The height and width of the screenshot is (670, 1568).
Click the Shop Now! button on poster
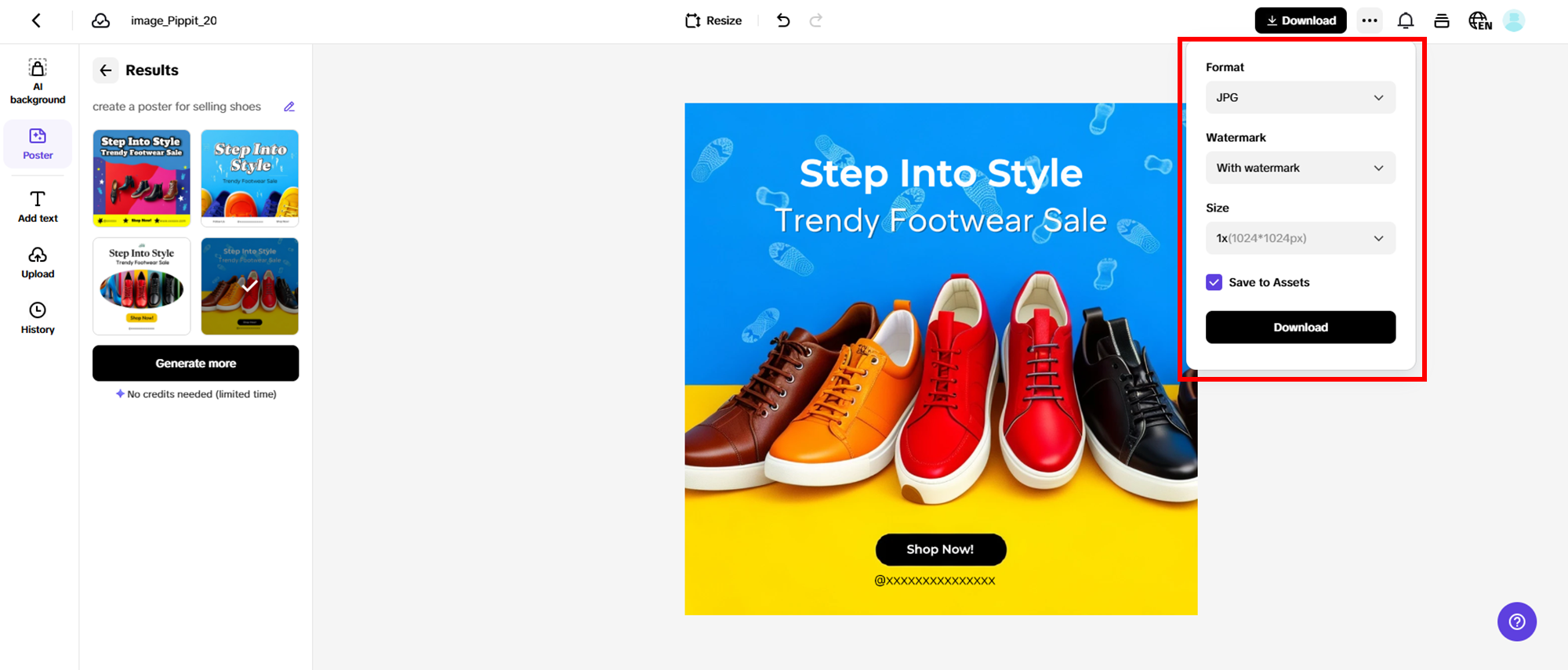[941, 549]
